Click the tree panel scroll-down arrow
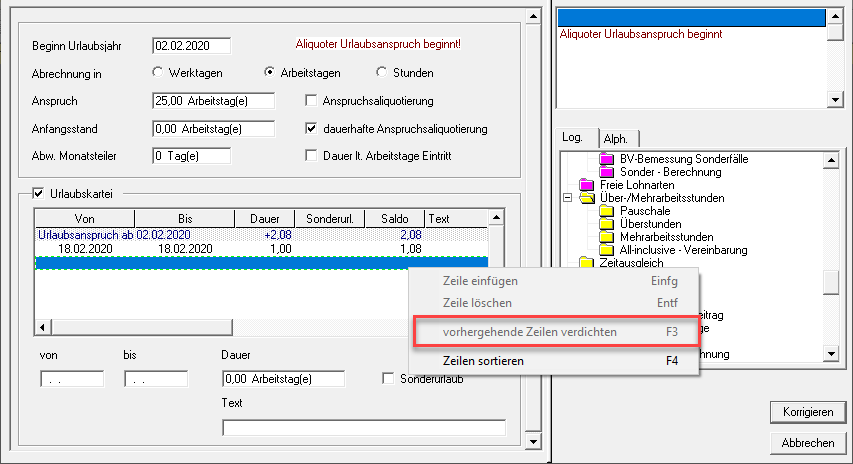 pyautogui.click(x=830, y=354)
